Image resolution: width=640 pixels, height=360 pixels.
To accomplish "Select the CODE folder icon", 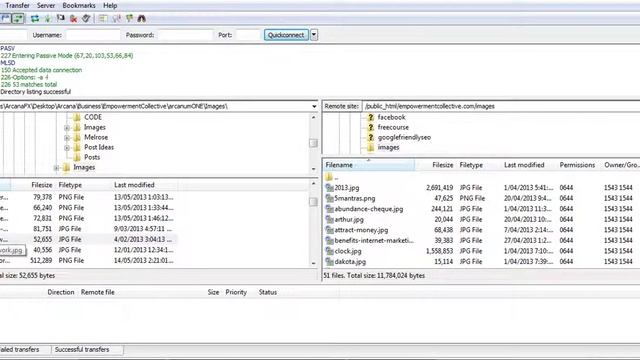I will tap(77, 118).
